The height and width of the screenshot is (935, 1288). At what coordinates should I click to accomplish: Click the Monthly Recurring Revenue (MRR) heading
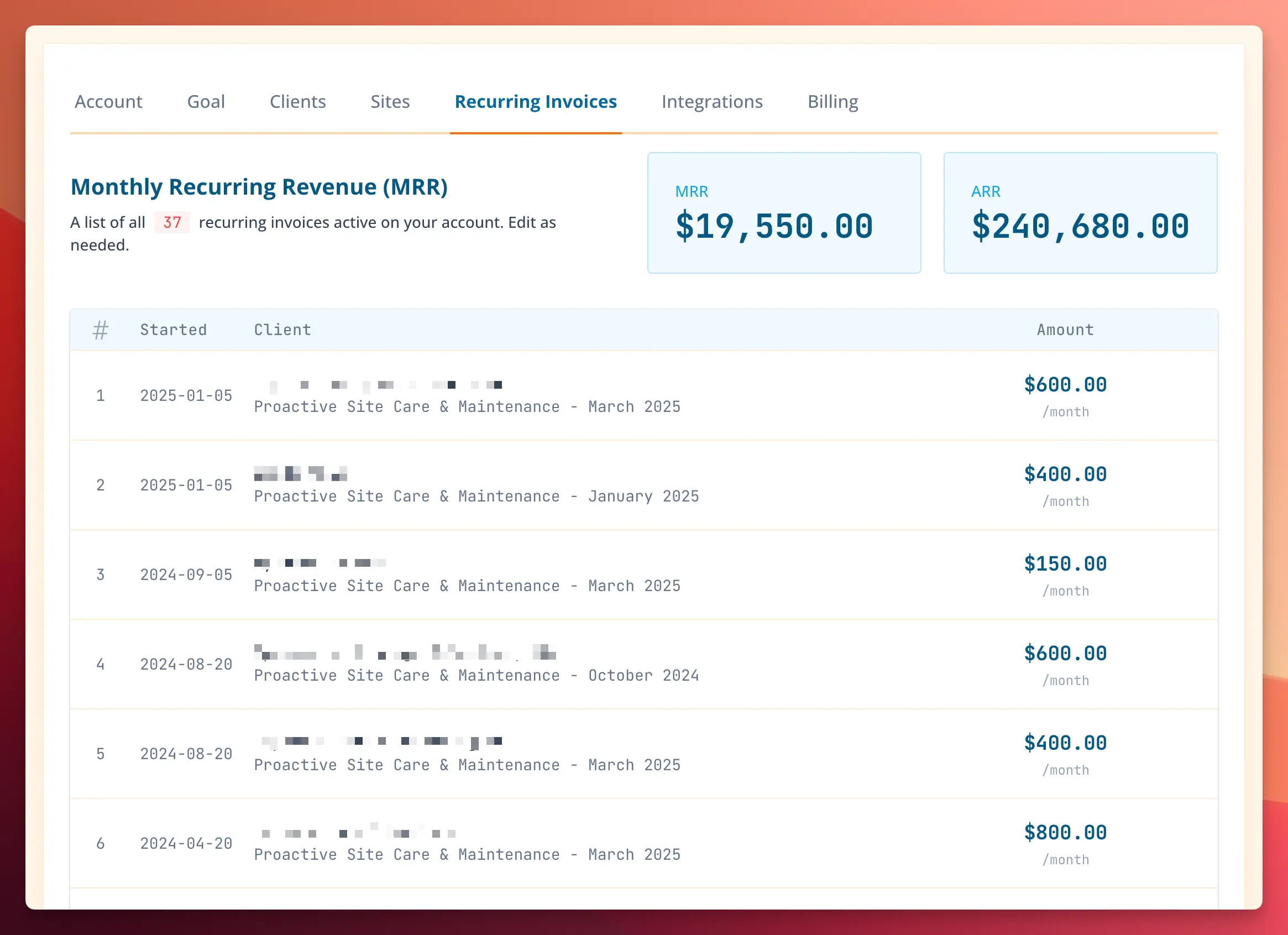(x=259, y=187)
